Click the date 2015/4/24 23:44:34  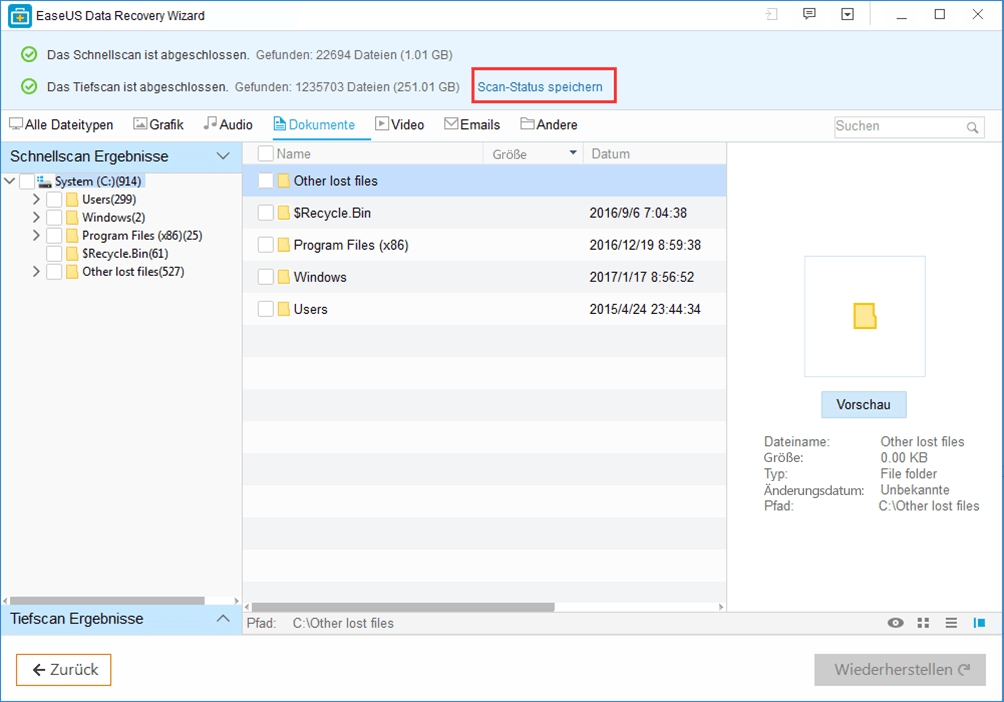(x=645, y=309)
